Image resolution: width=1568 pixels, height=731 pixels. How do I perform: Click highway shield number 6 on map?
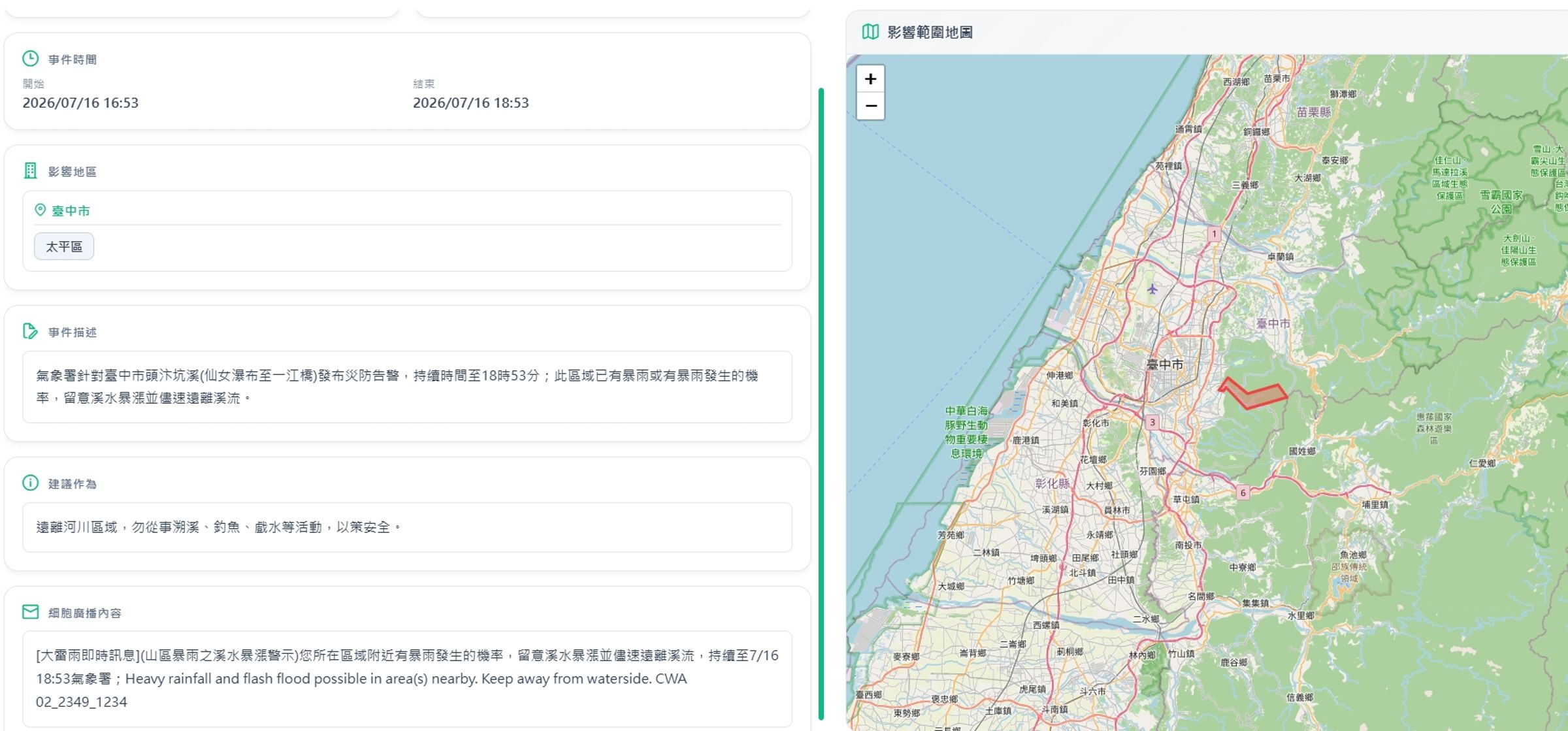click(x=1243, y=493)
